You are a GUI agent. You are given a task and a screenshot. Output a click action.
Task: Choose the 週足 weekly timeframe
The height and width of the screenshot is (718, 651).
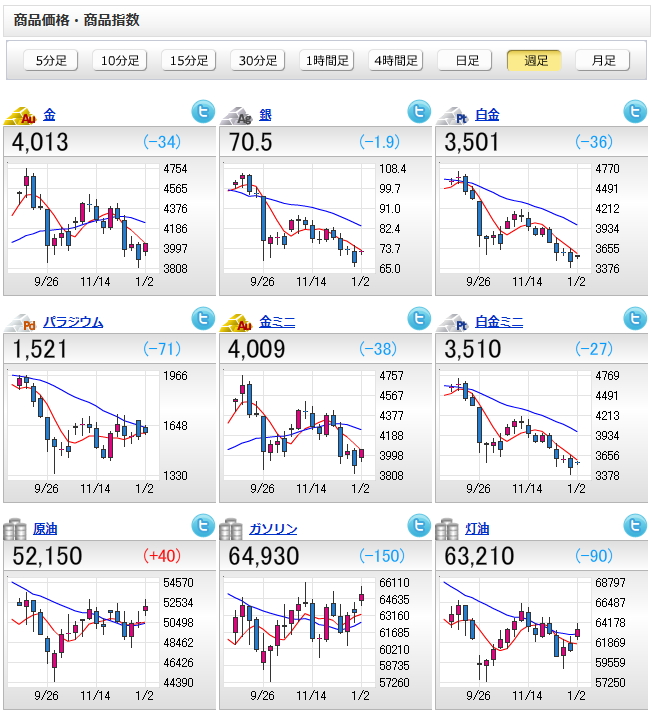pyautogui.click(x=534, y=60)
